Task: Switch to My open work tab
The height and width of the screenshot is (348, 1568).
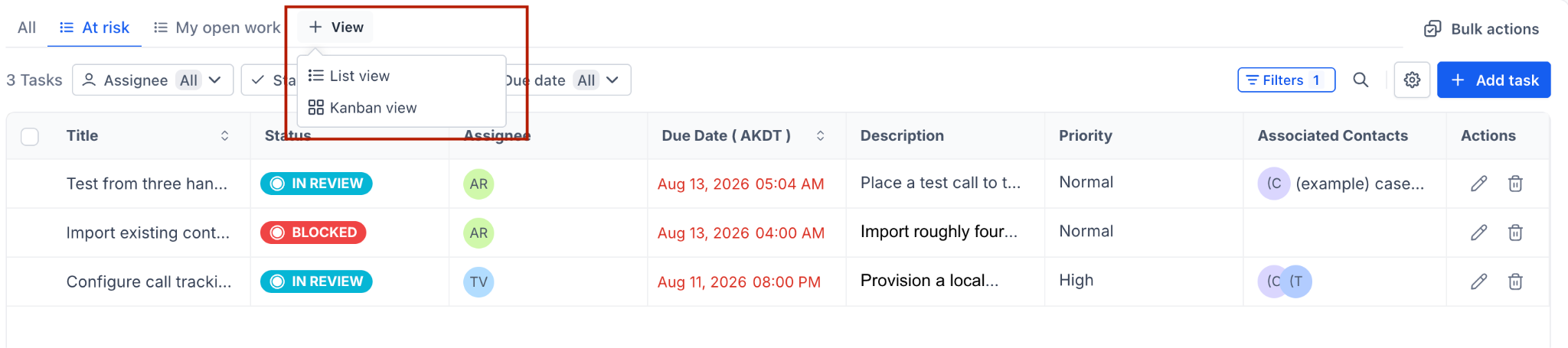Action: pyautogui.click(x=217, y=28)
